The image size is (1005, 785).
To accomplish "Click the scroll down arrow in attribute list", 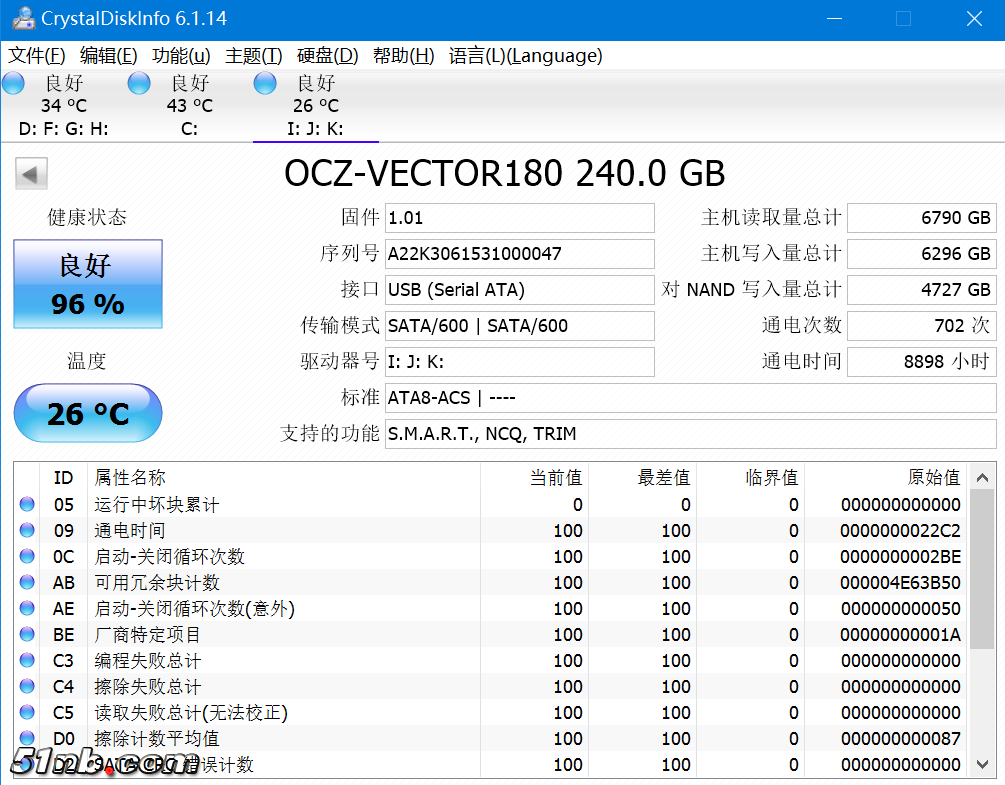I will (x=983, y=764).
